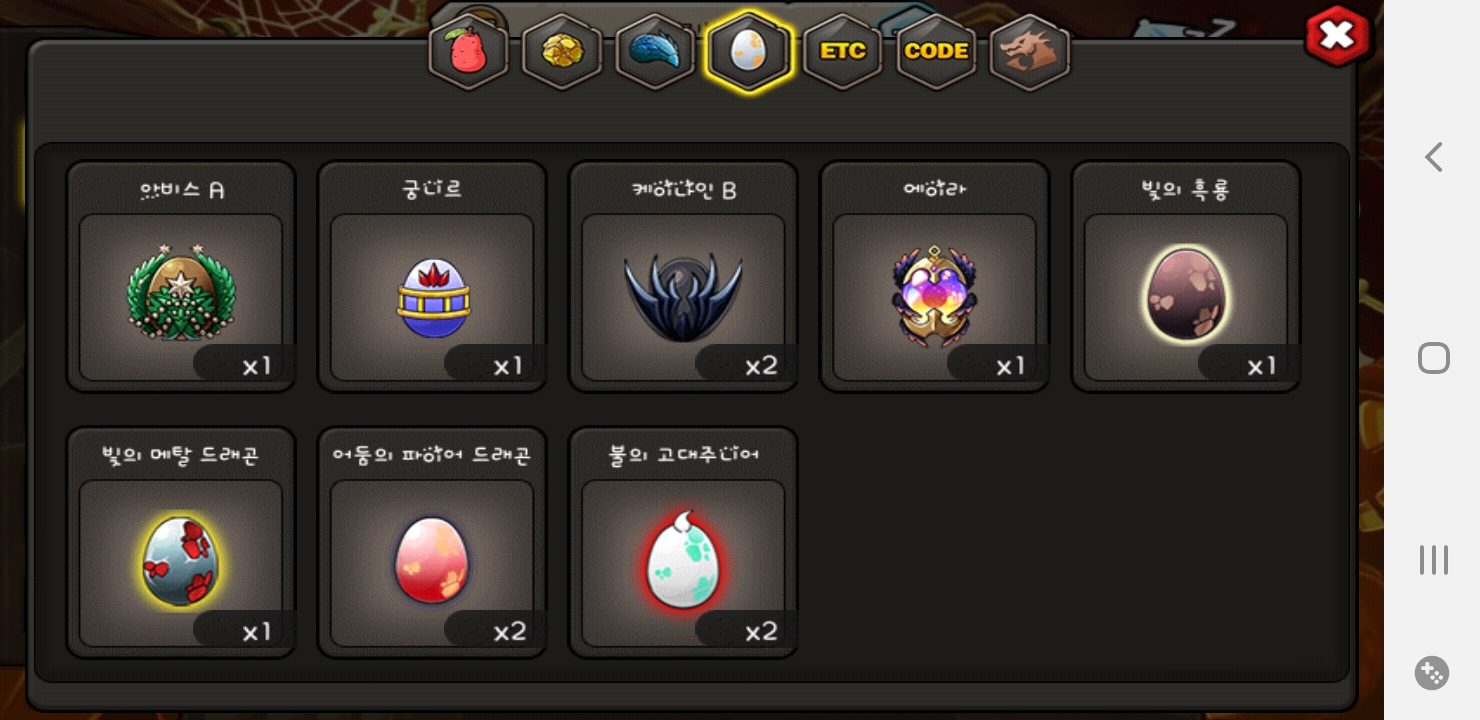The width and height of the screenshot is (1480, 720).
Task: Tap the Android home button
Action: 1434,358
